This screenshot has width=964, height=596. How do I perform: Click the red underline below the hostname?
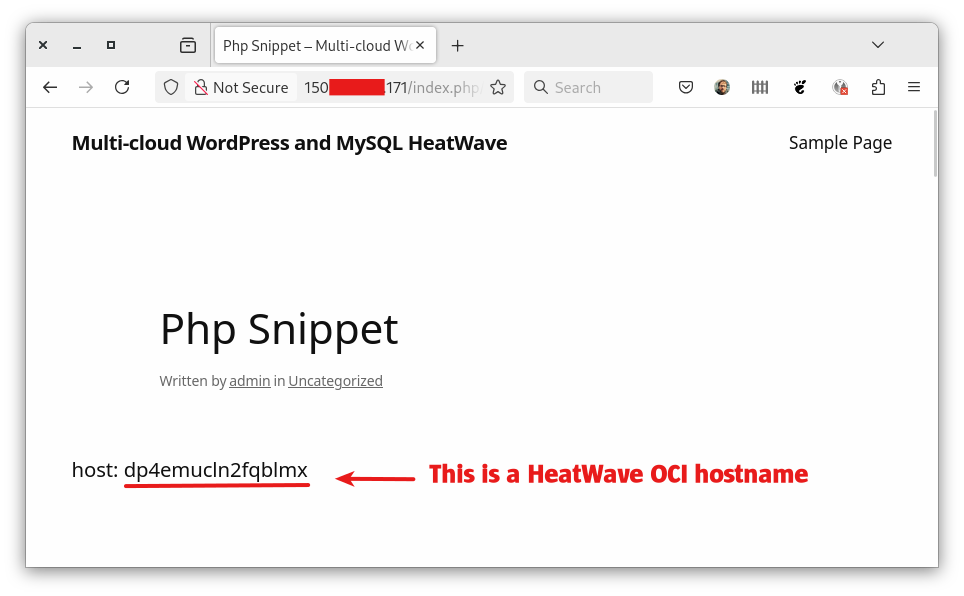[x=216, y=483]
